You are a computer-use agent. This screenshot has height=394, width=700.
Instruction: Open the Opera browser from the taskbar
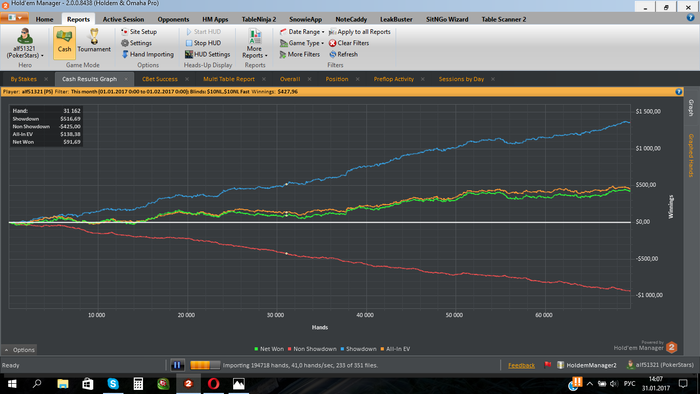coord(213,384)
